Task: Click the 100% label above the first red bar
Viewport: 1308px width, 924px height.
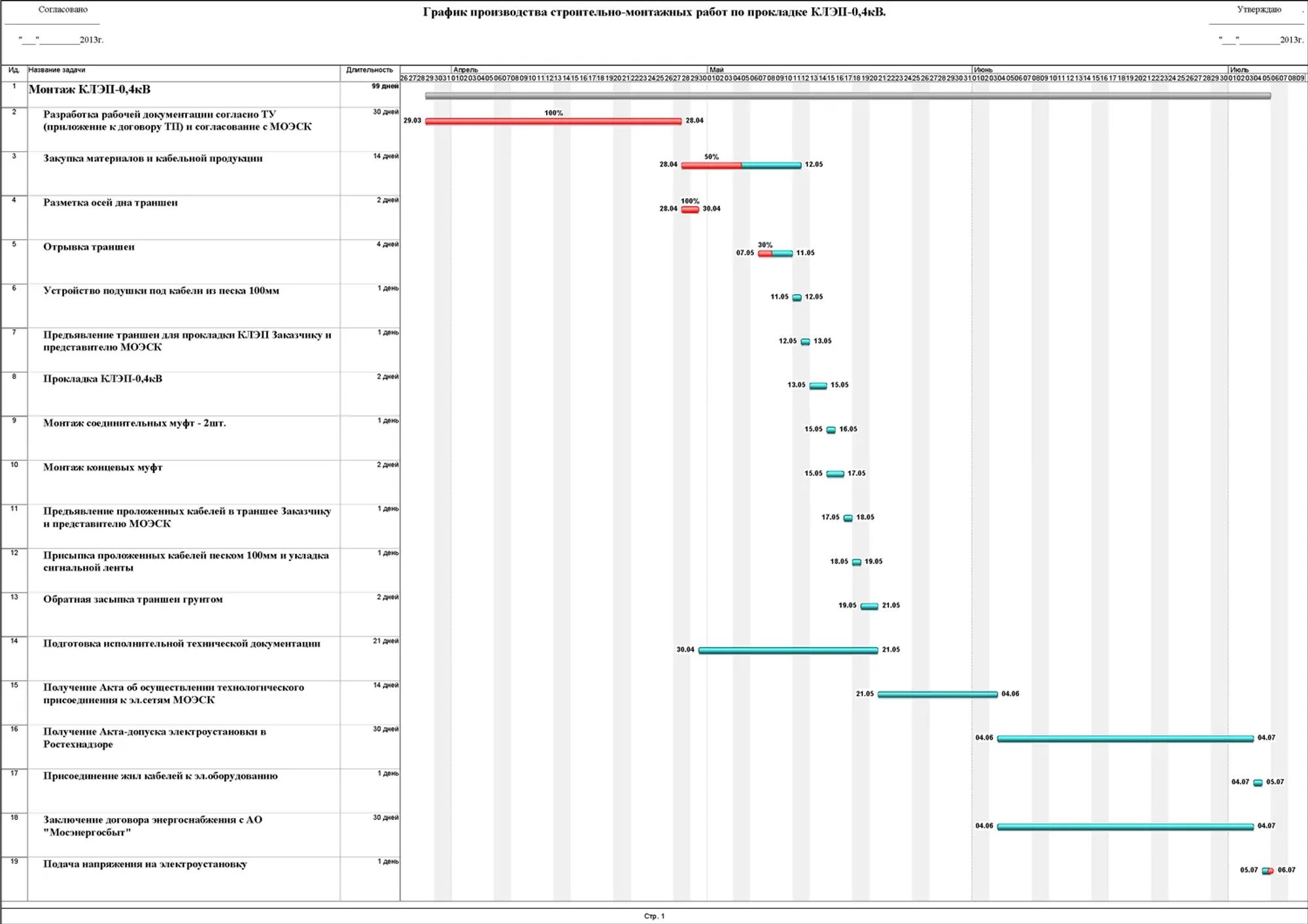Action: [x=553, y=113]
